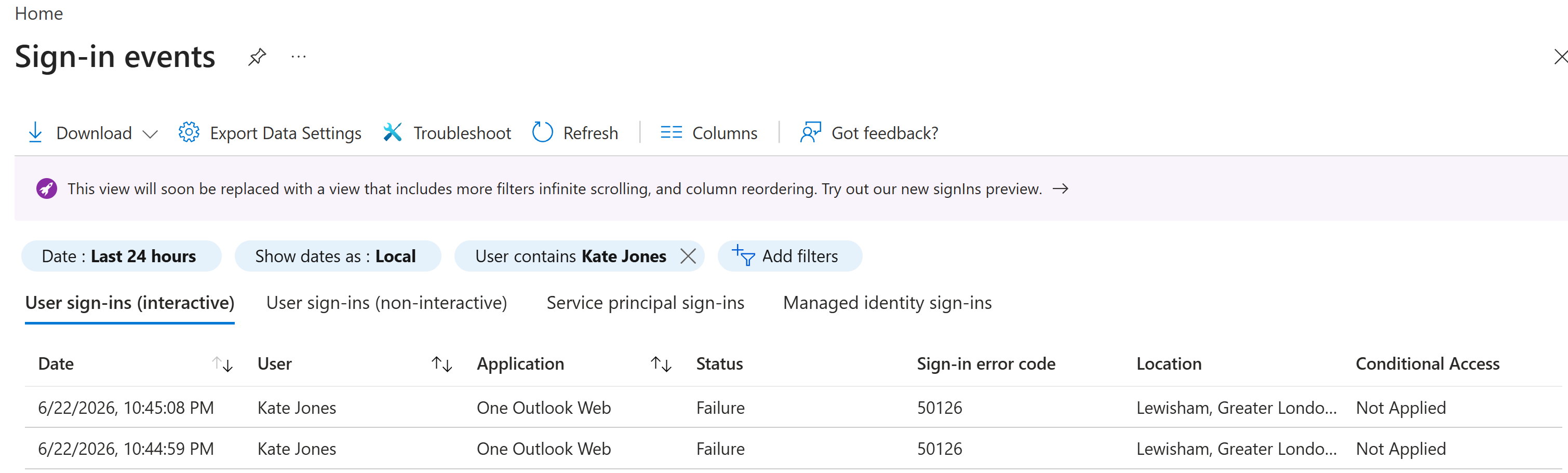Open the new signIns preview banner message
1568x473 pixels.
[x=555, y=188]
